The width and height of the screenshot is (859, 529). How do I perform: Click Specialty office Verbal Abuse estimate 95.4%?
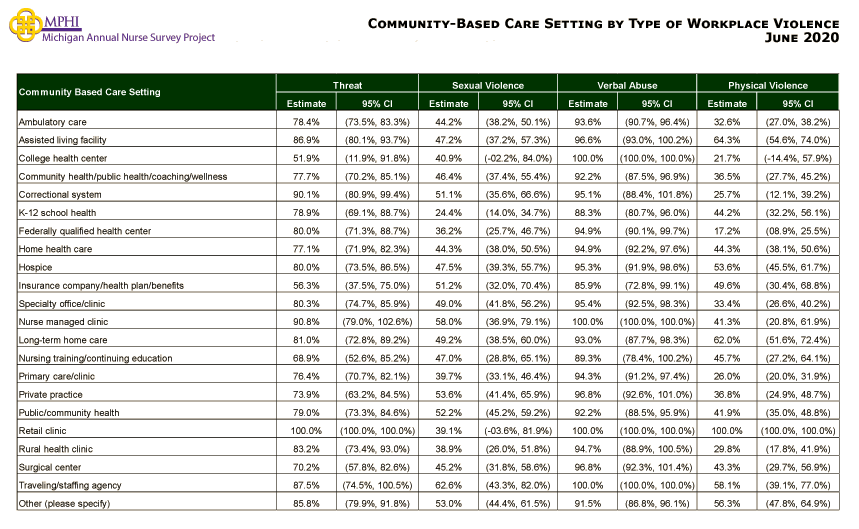click(588, 303)
